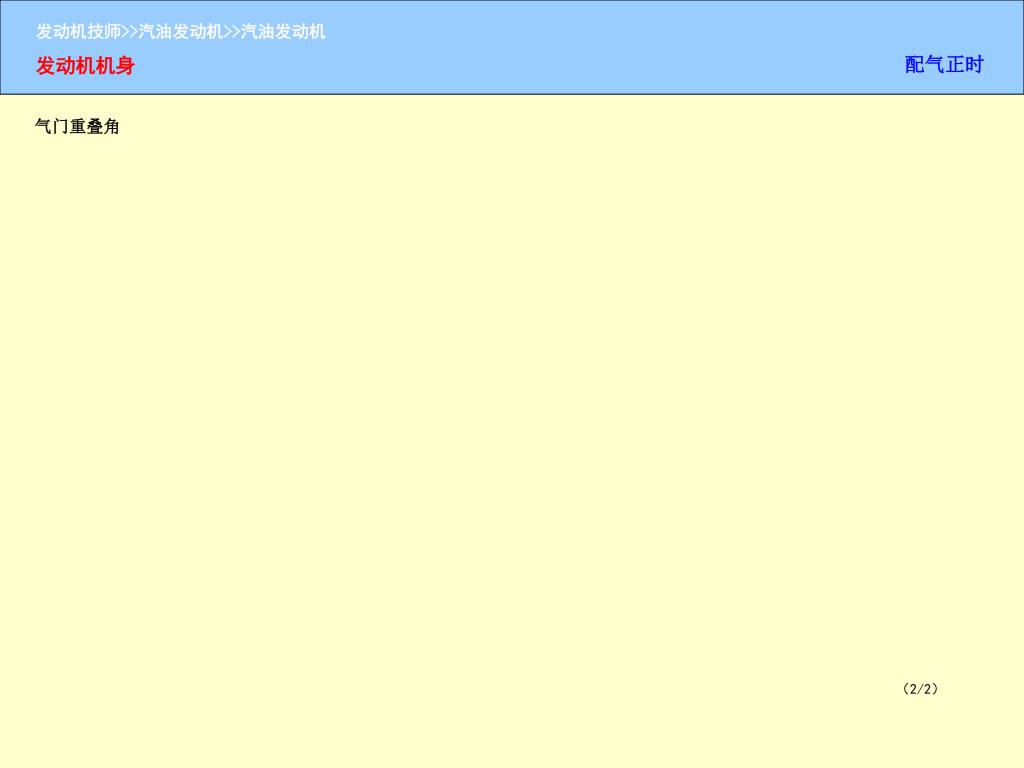This screenshot has width=1024, height=768.
Task: Select the red heading 发动机机身
Action: pos(86,65)
